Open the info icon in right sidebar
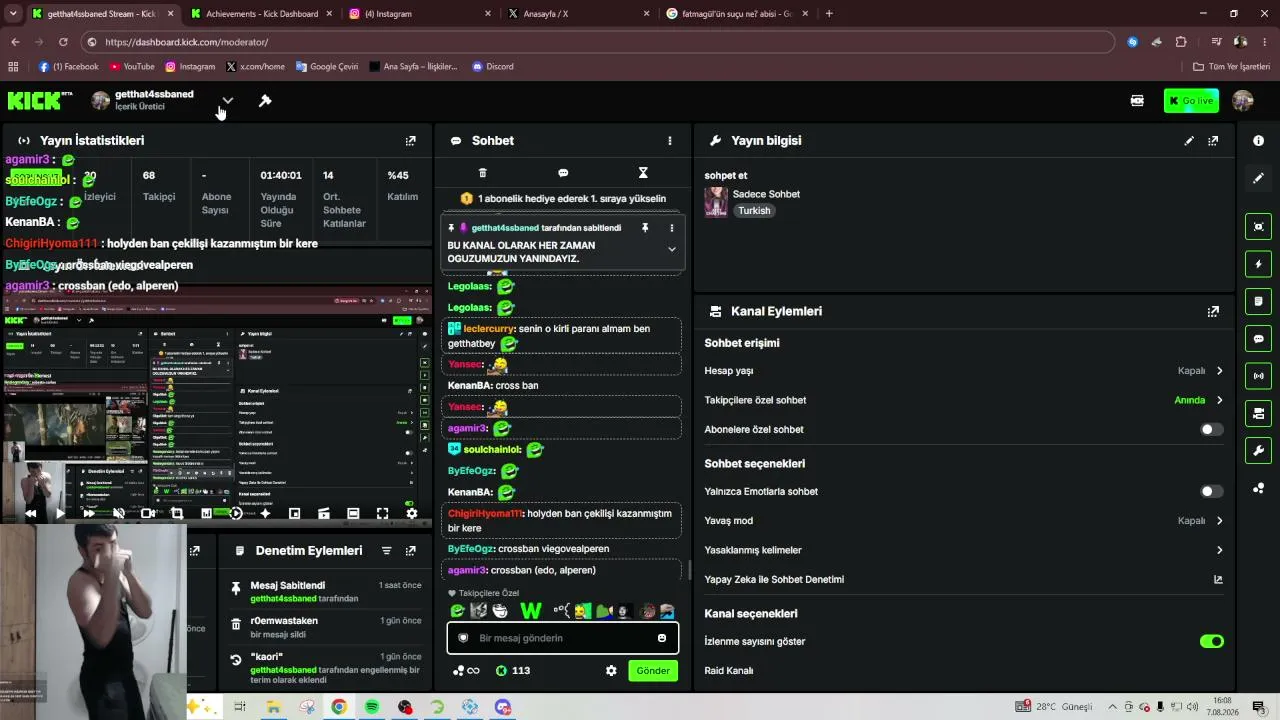 point(1258,141)
